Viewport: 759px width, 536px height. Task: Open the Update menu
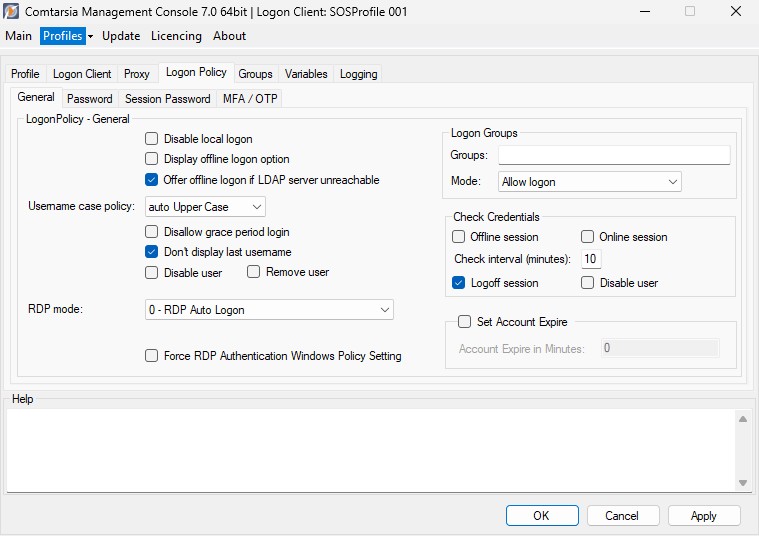(121, 36)
